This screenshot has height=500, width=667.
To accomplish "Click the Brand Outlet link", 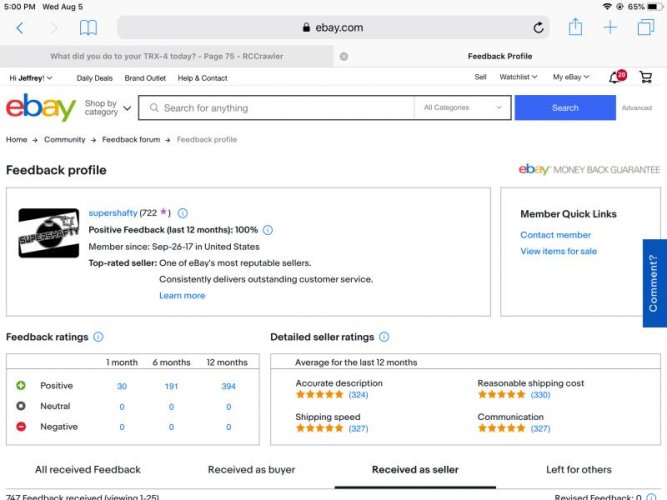I will (x=145, y=78).
